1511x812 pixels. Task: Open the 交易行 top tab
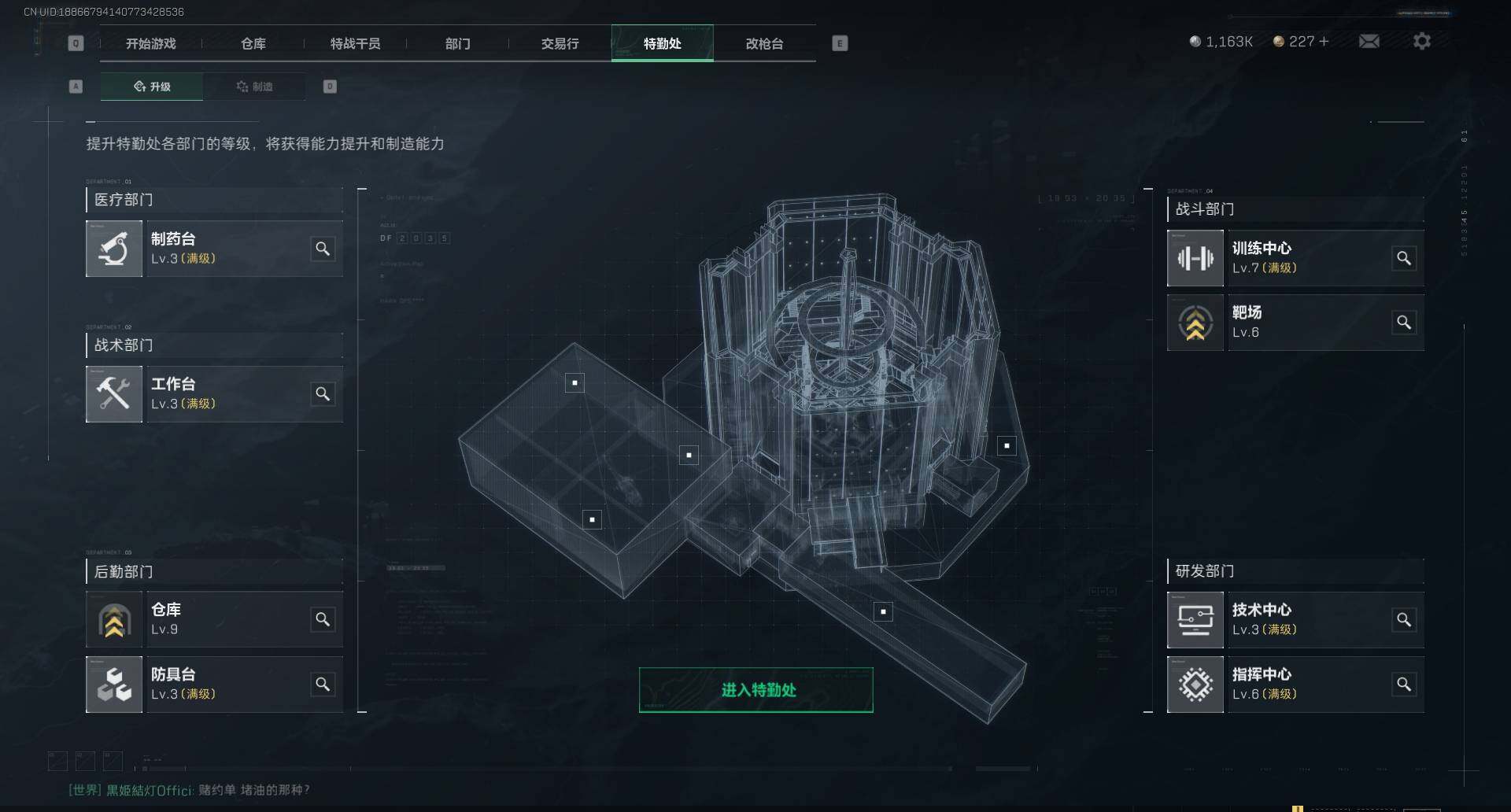(x=560, y=43)
